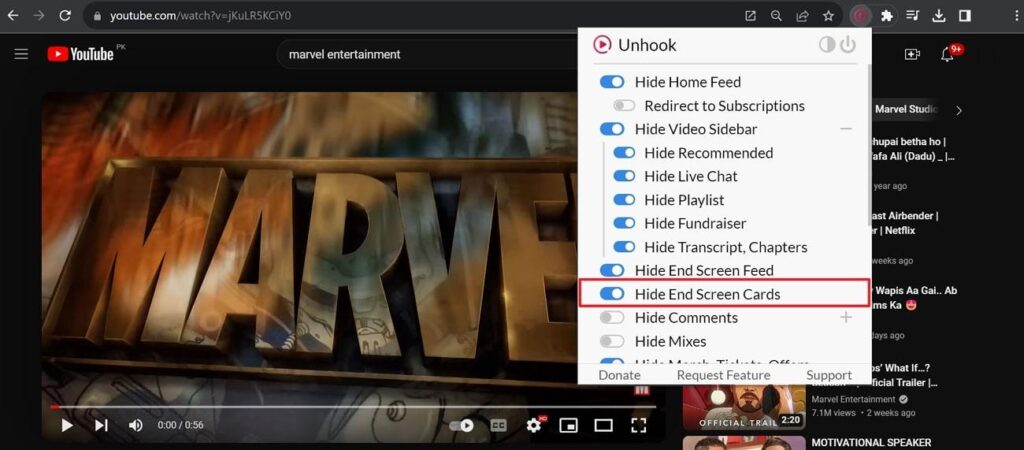Switch to theater mode
This screenshot has height=450, width=1024.
(603, 426)
